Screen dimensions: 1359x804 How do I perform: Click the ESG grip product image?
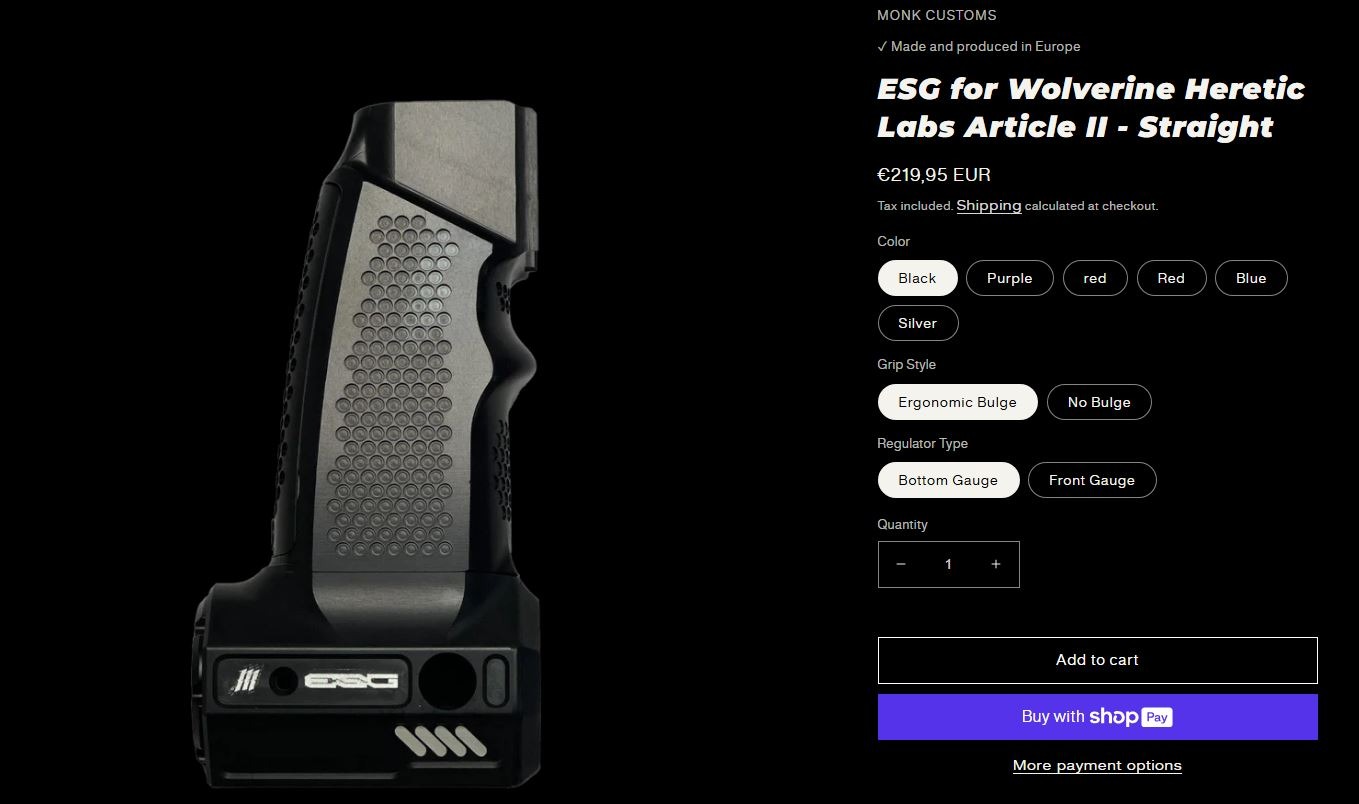[368, 444]
